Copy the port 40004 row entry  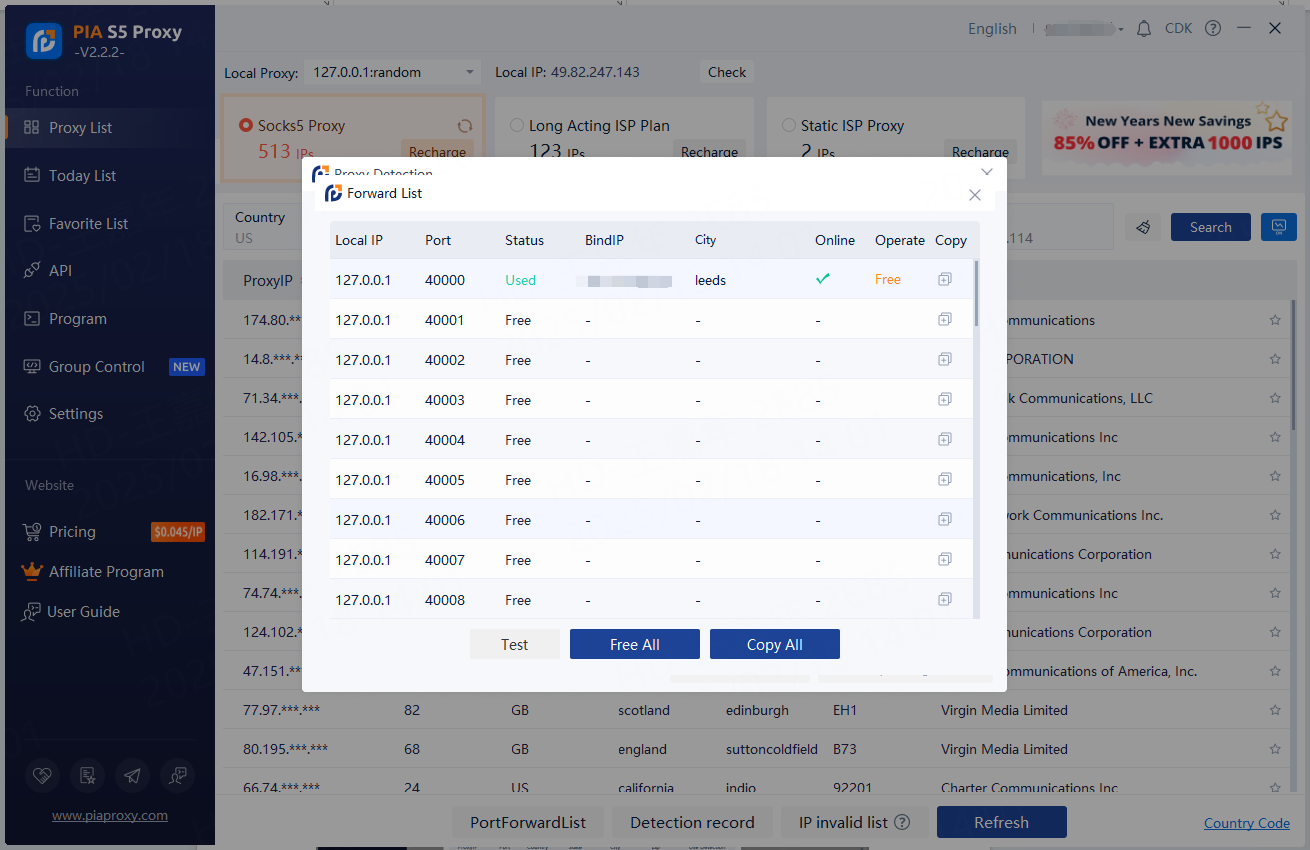pyautogui.click(x=945, y=440)
